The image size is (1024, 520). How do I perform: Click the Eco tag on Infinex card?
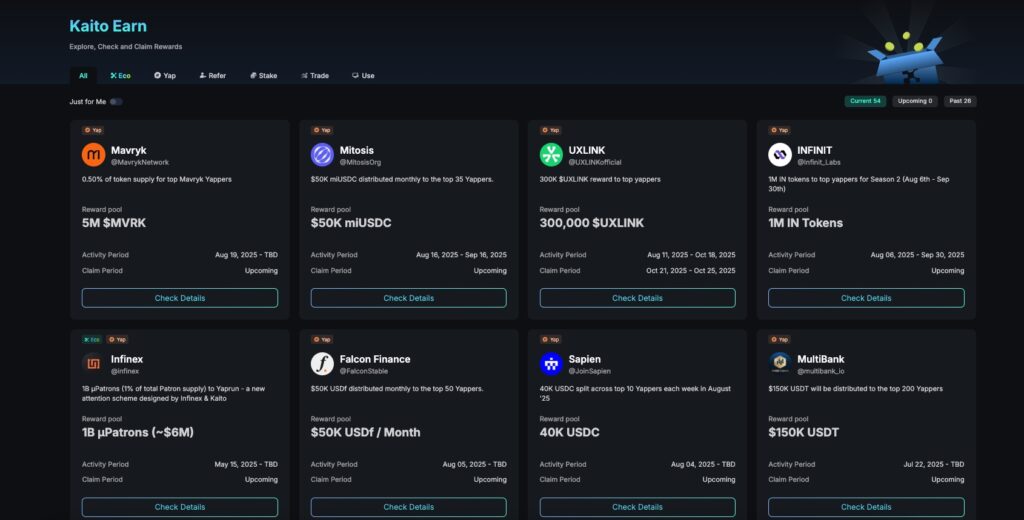coord(92,339)
